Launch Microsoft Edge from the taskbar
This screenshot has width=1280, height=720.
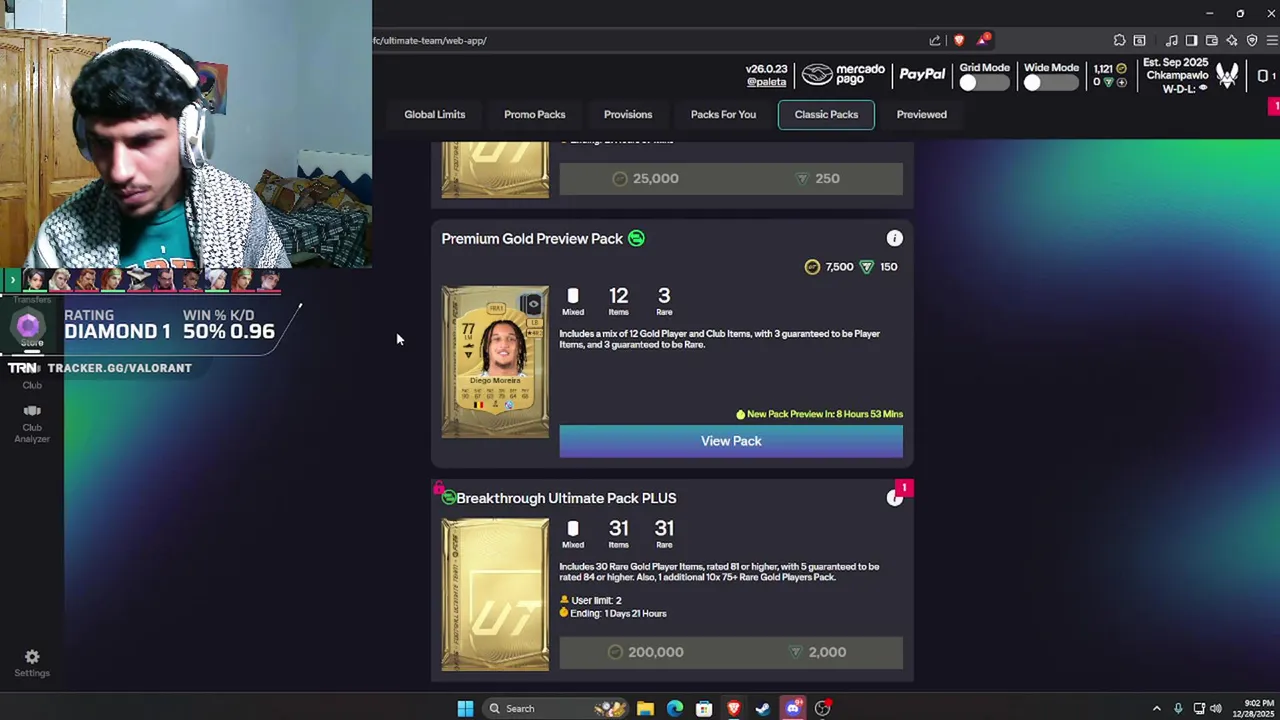pos(675,708)
